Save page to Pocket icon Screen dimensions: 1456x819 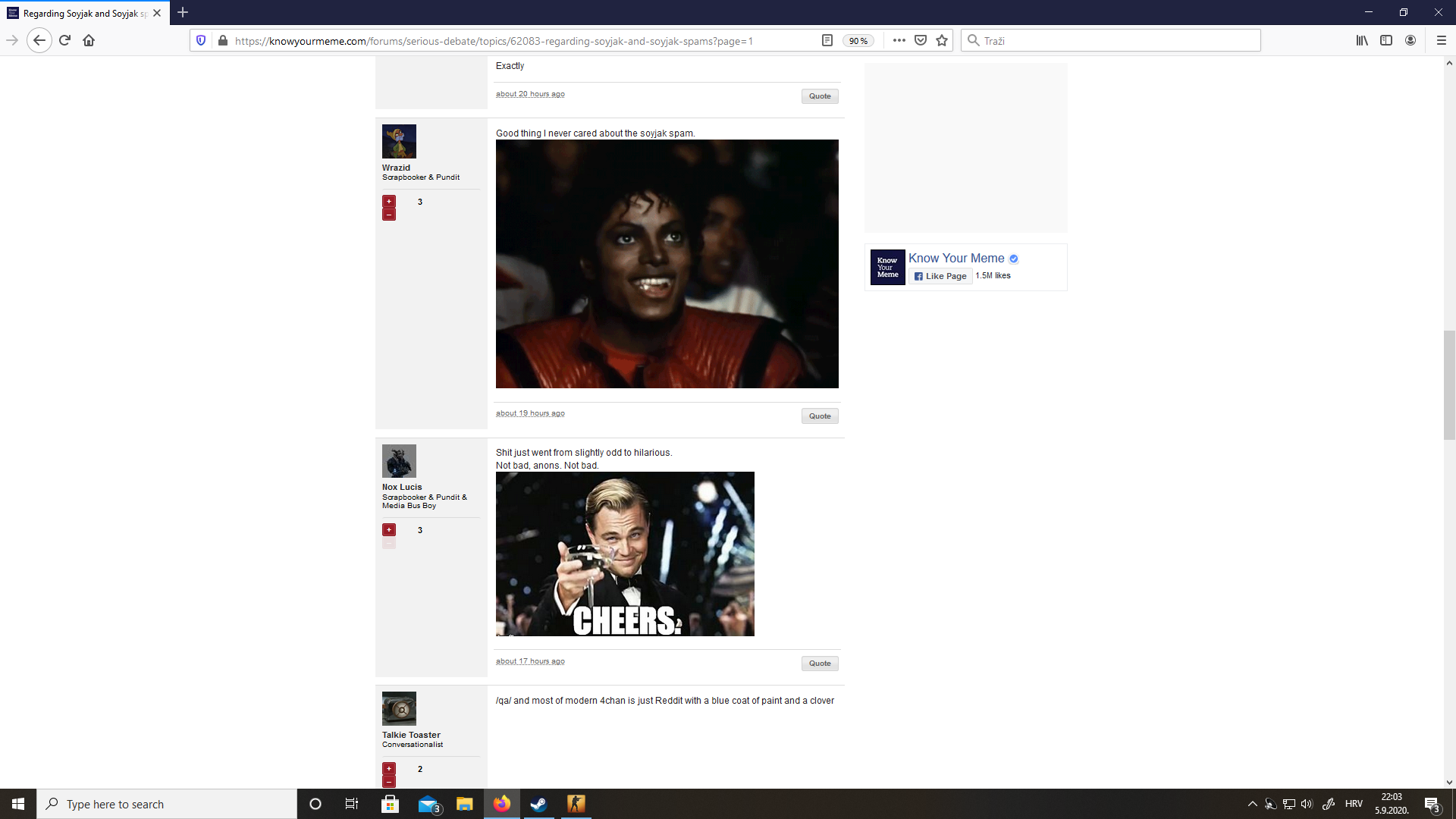(x=921, y=40)
